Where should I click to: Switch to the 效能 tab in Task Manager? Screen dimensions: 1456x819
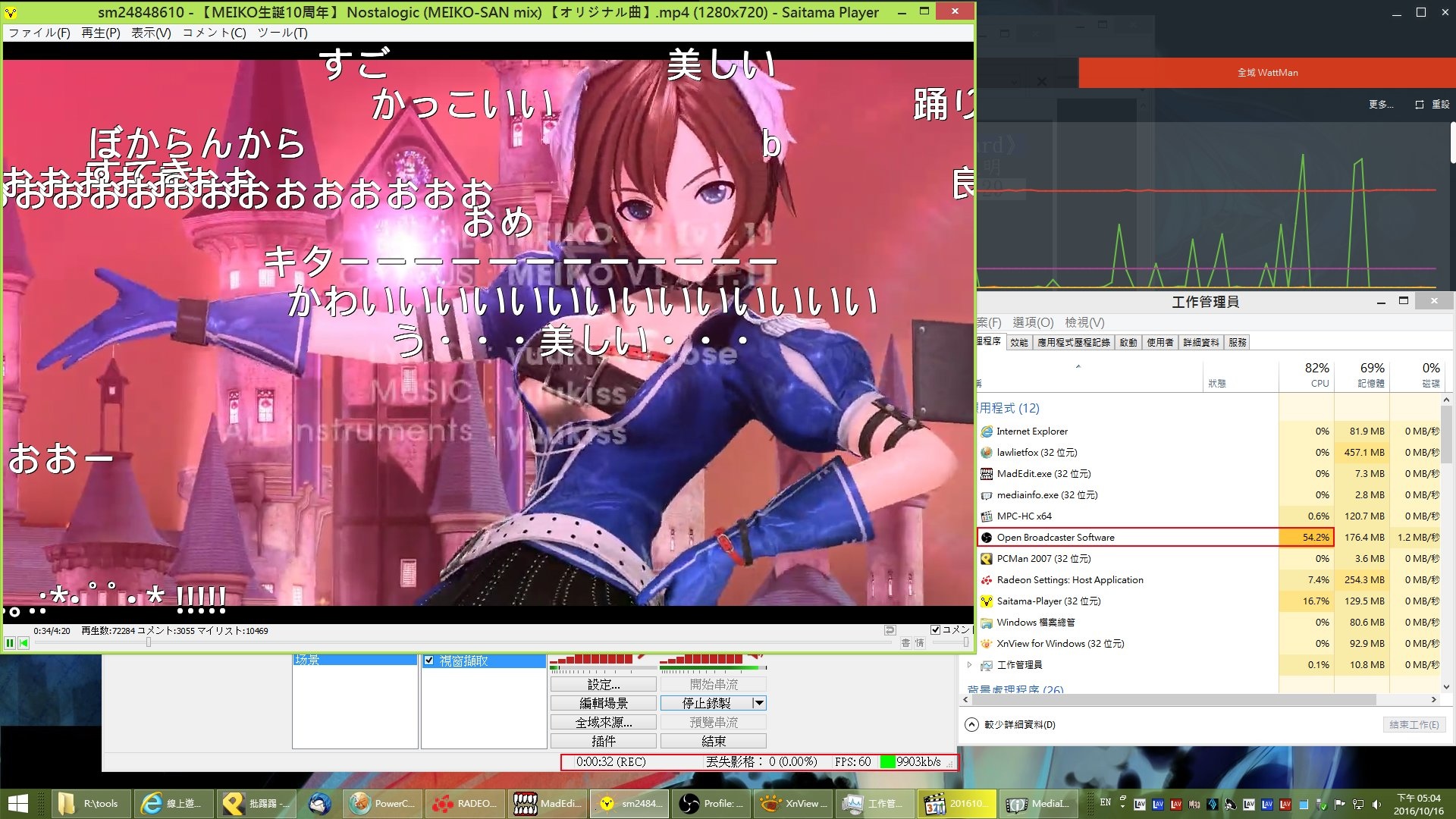click(1019, 343)
